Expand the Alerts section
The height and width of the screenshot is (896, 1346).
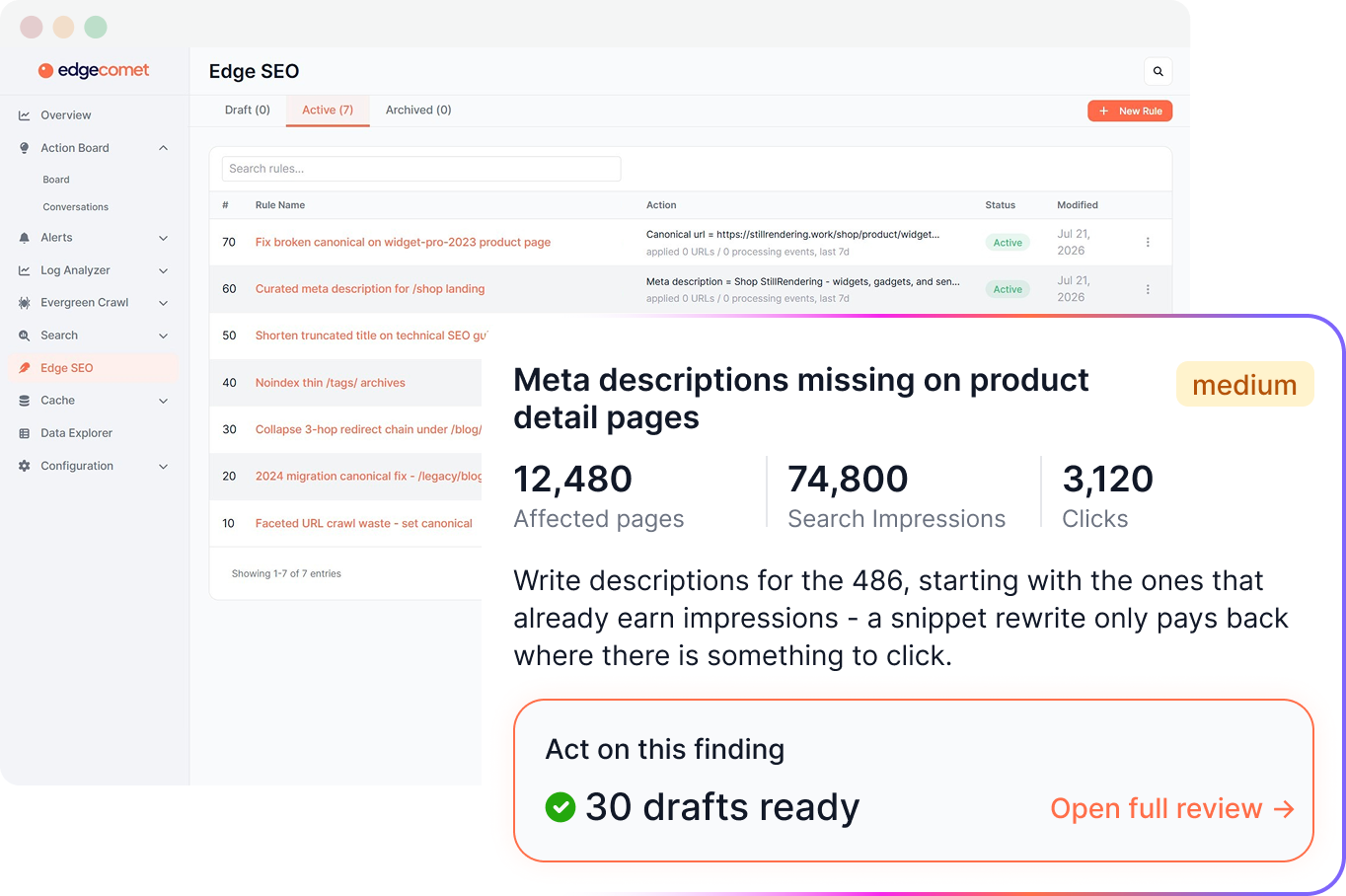coord(163,238)
